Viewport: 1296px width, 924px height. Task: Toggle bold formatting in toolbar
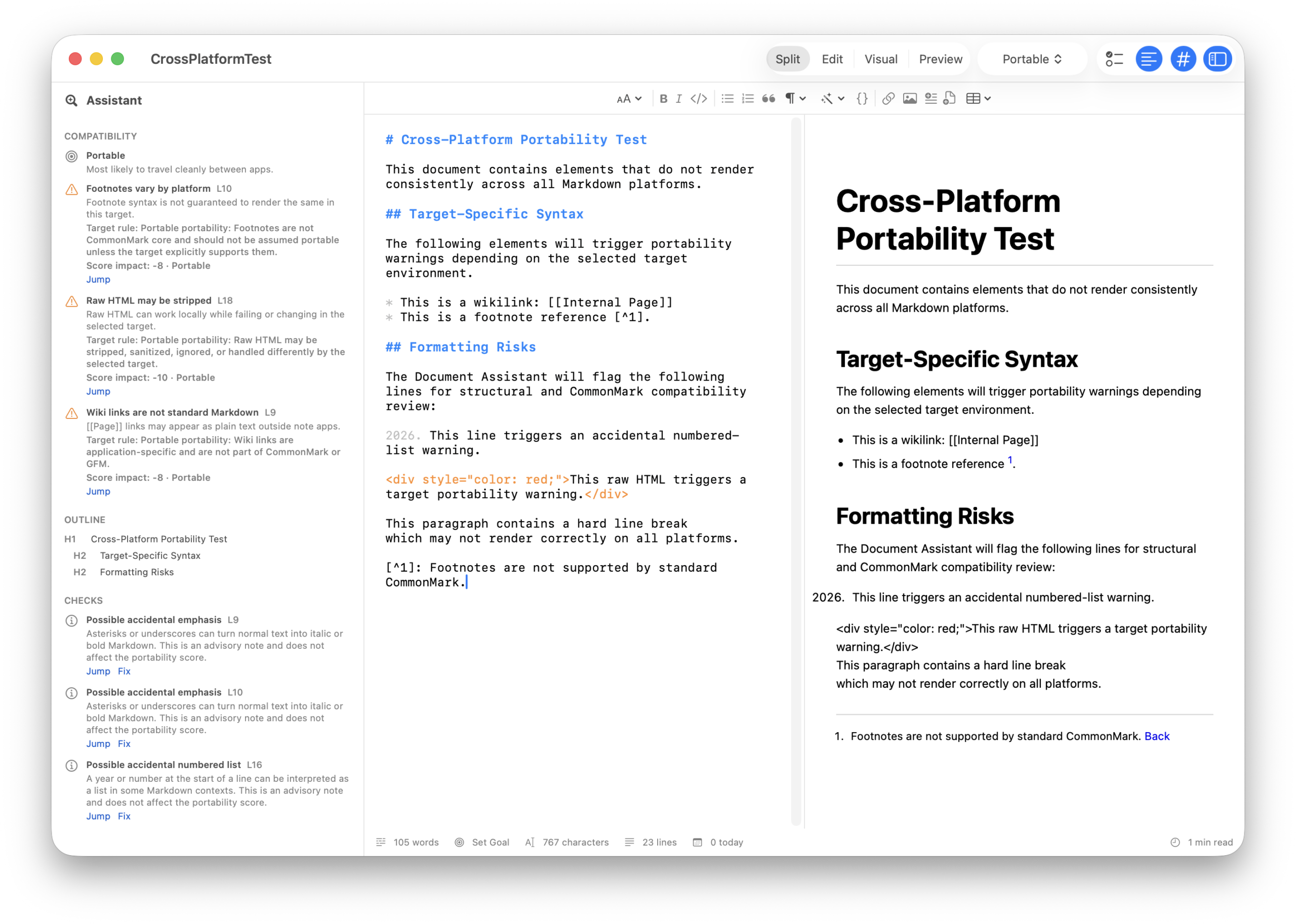pos(663,99)
